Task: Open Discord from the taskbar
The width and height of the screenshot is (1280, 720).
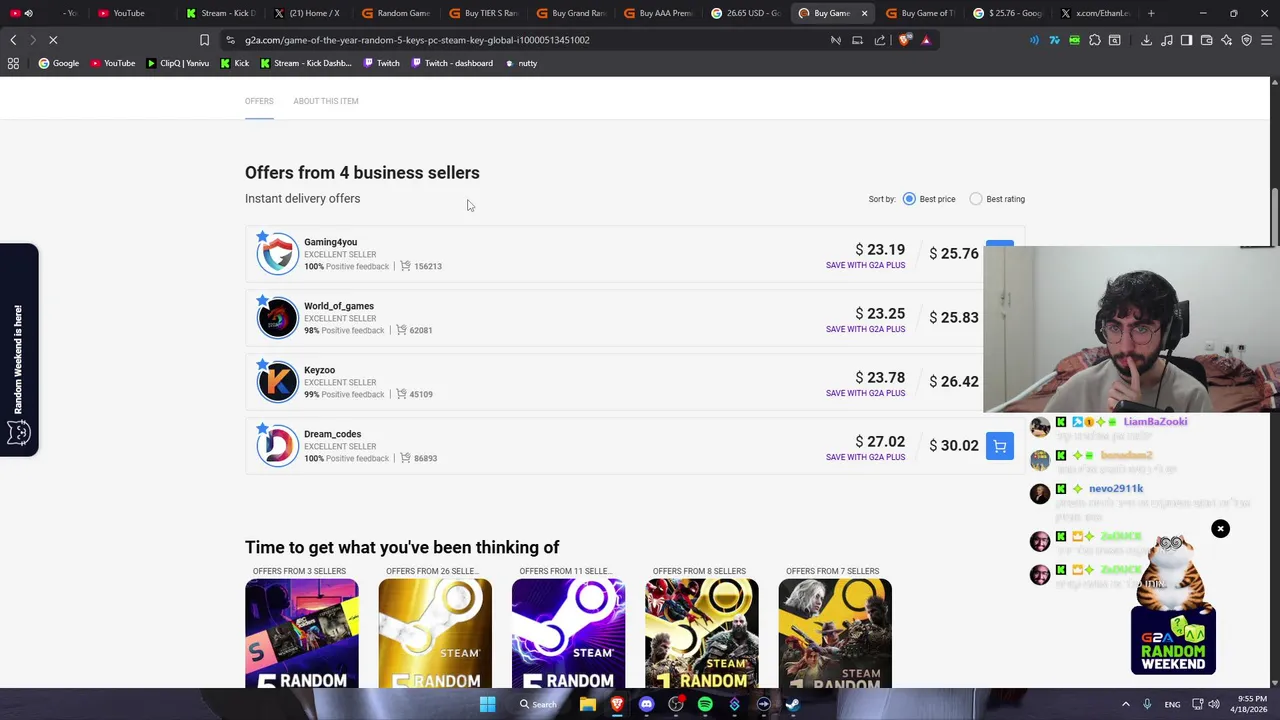Action: 646,704
